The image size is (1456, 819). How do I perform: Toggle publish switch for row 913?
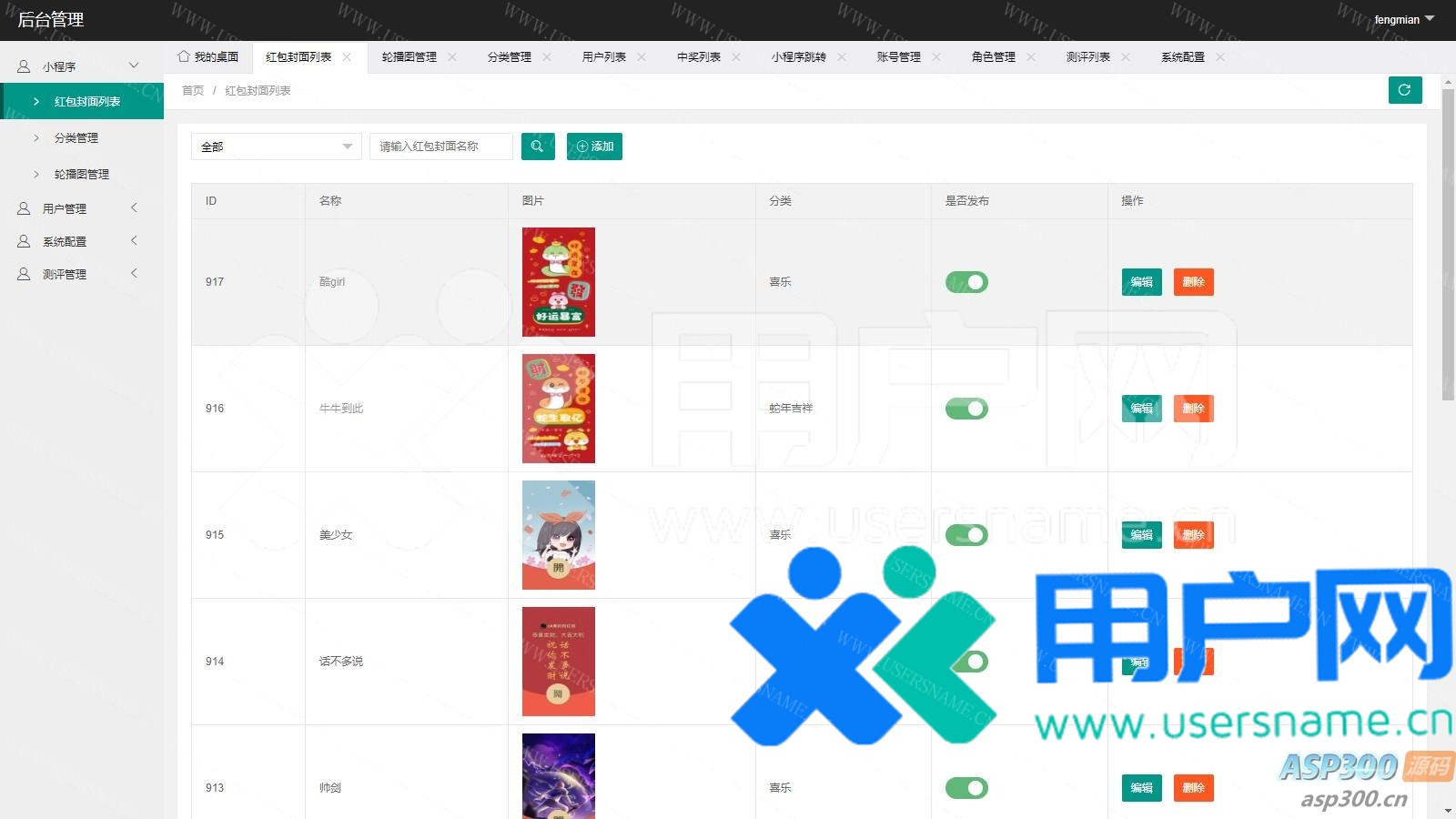[x=966, y=788]
